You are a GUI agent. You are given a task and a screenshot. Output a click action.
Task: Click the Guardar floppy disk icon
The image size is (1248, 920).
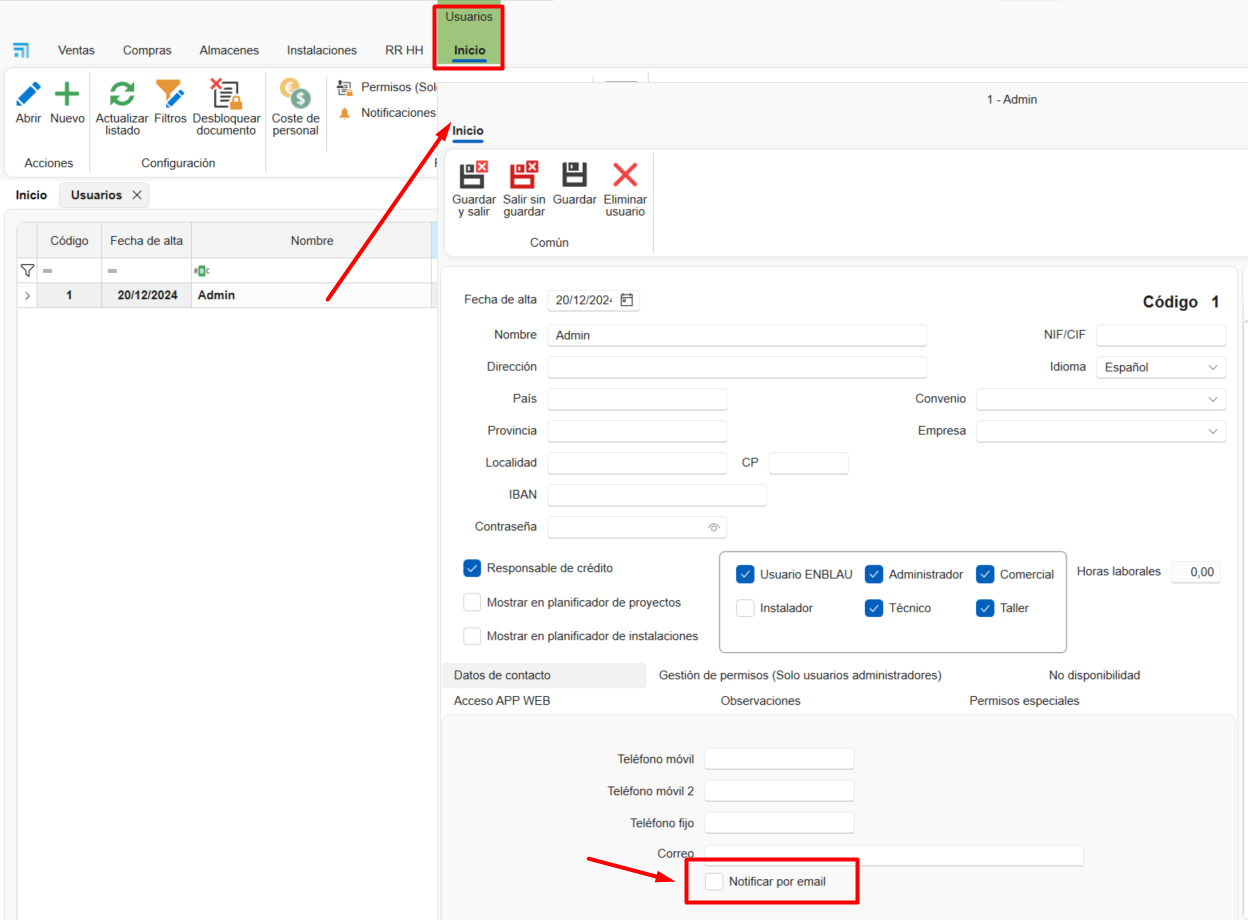click(x=574, y=175)
